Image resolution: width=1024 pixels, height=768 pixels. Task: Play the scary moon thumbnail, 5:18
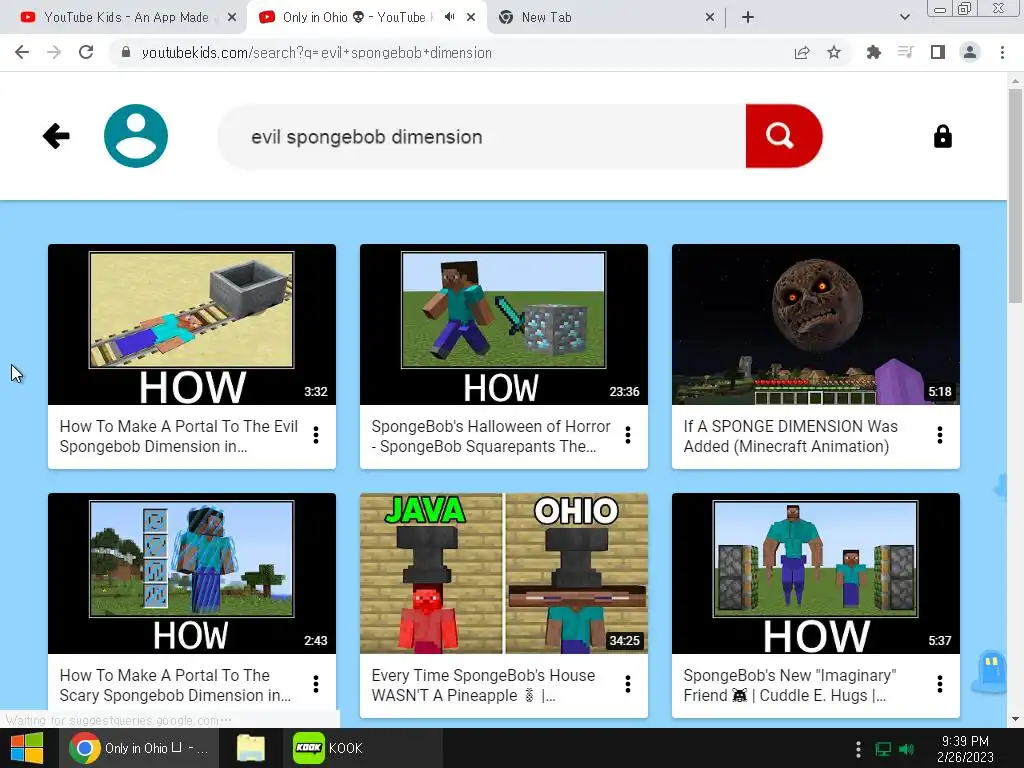[816, 325]
